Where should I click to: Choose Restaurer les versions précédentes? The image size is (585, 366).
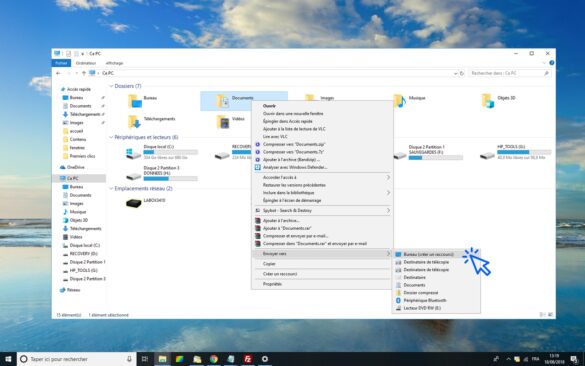click(294, 185)
